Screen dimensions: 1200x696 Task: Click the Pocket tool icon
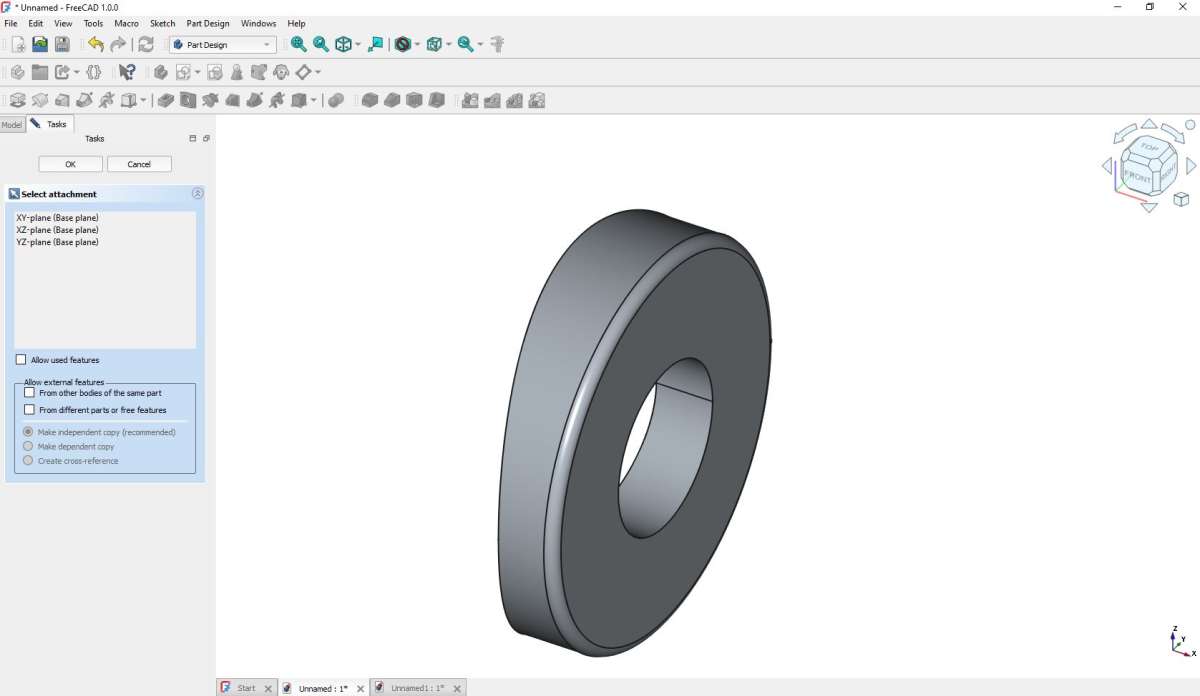[x=166, y=100]
